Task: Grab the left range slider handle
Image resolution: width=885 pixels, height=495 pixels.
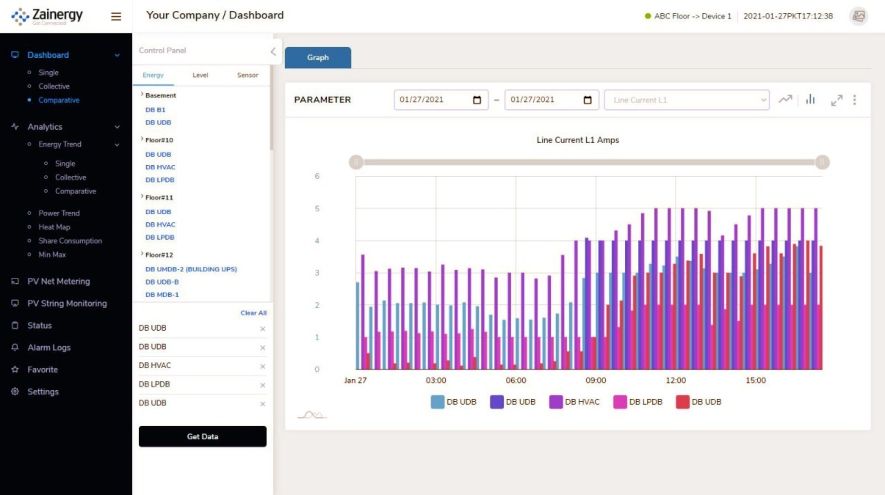Action: pos(356,162)
